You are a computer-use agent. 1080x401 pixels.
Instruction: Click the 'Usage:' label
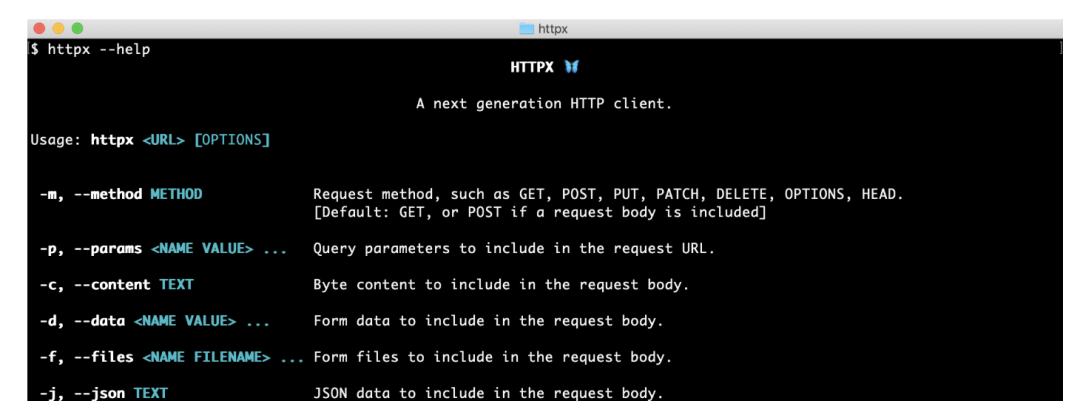[x=56, y=141]
